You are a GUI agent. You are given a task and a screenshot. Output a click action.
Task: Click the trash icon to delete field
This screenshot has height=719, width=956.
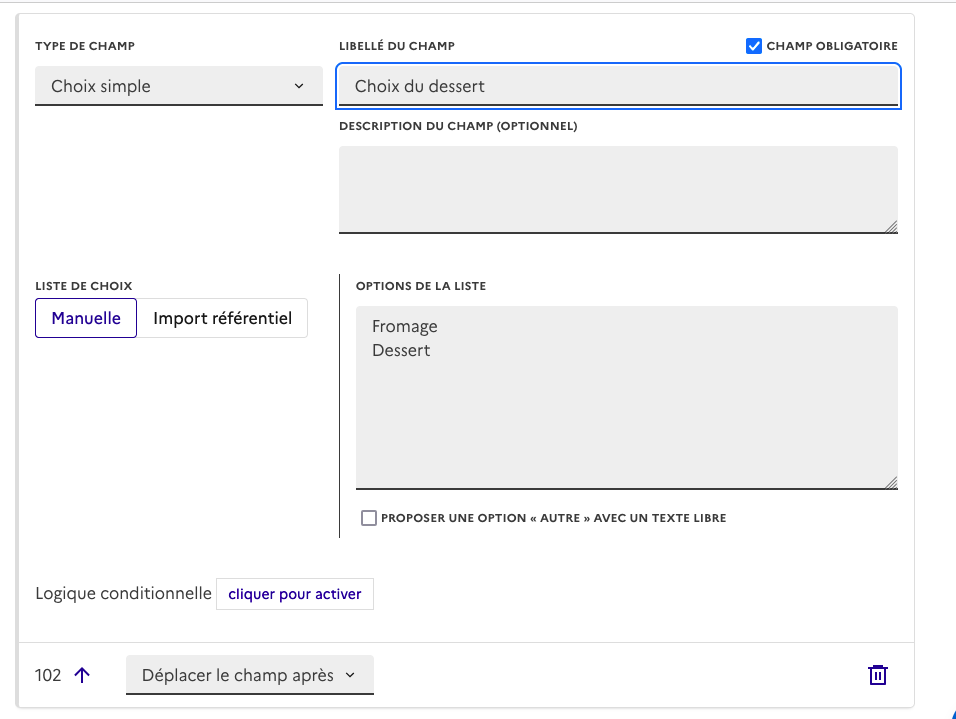coord(878,675)
